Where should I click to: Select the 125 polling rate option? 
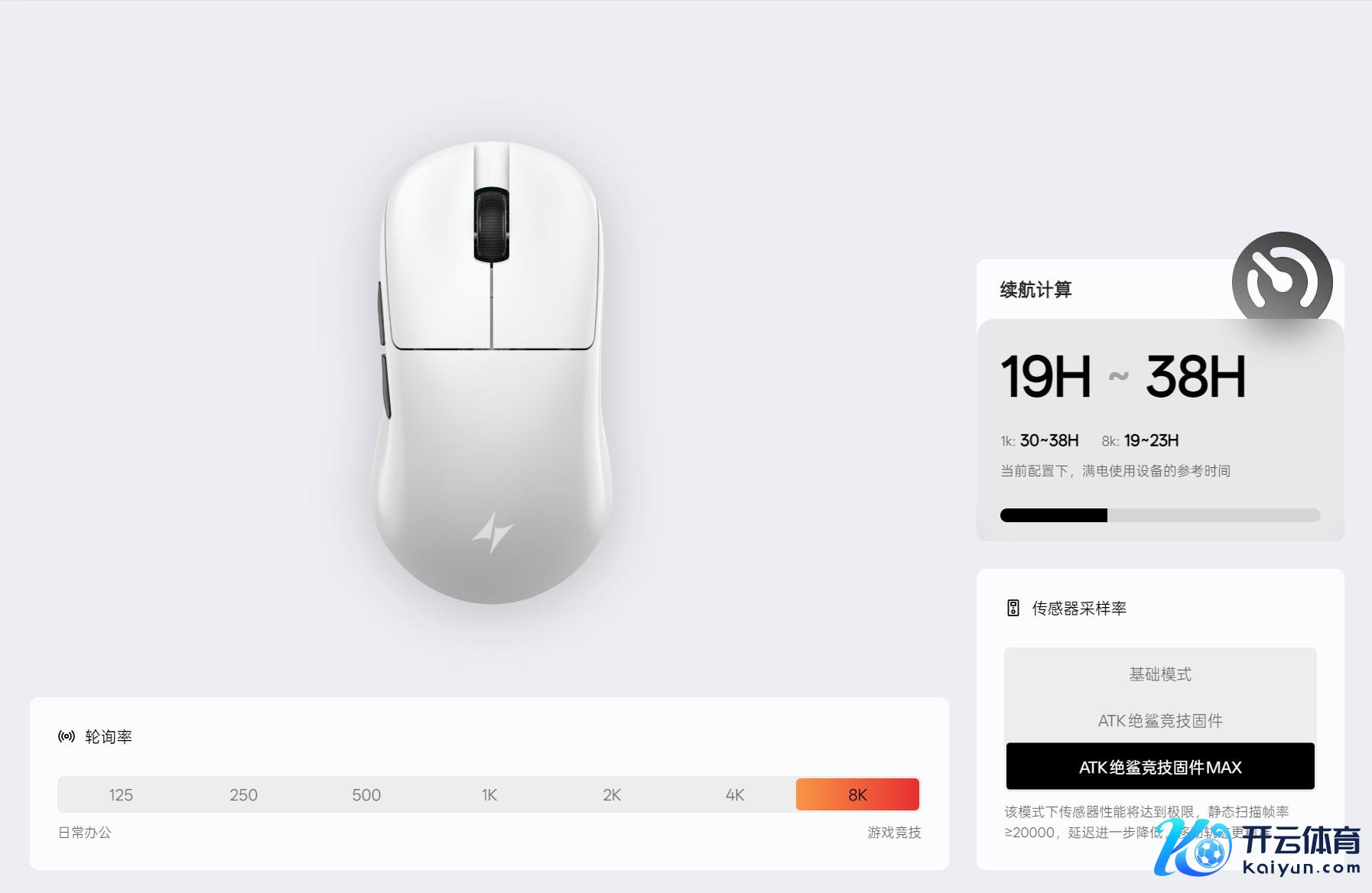click(121, 794)
